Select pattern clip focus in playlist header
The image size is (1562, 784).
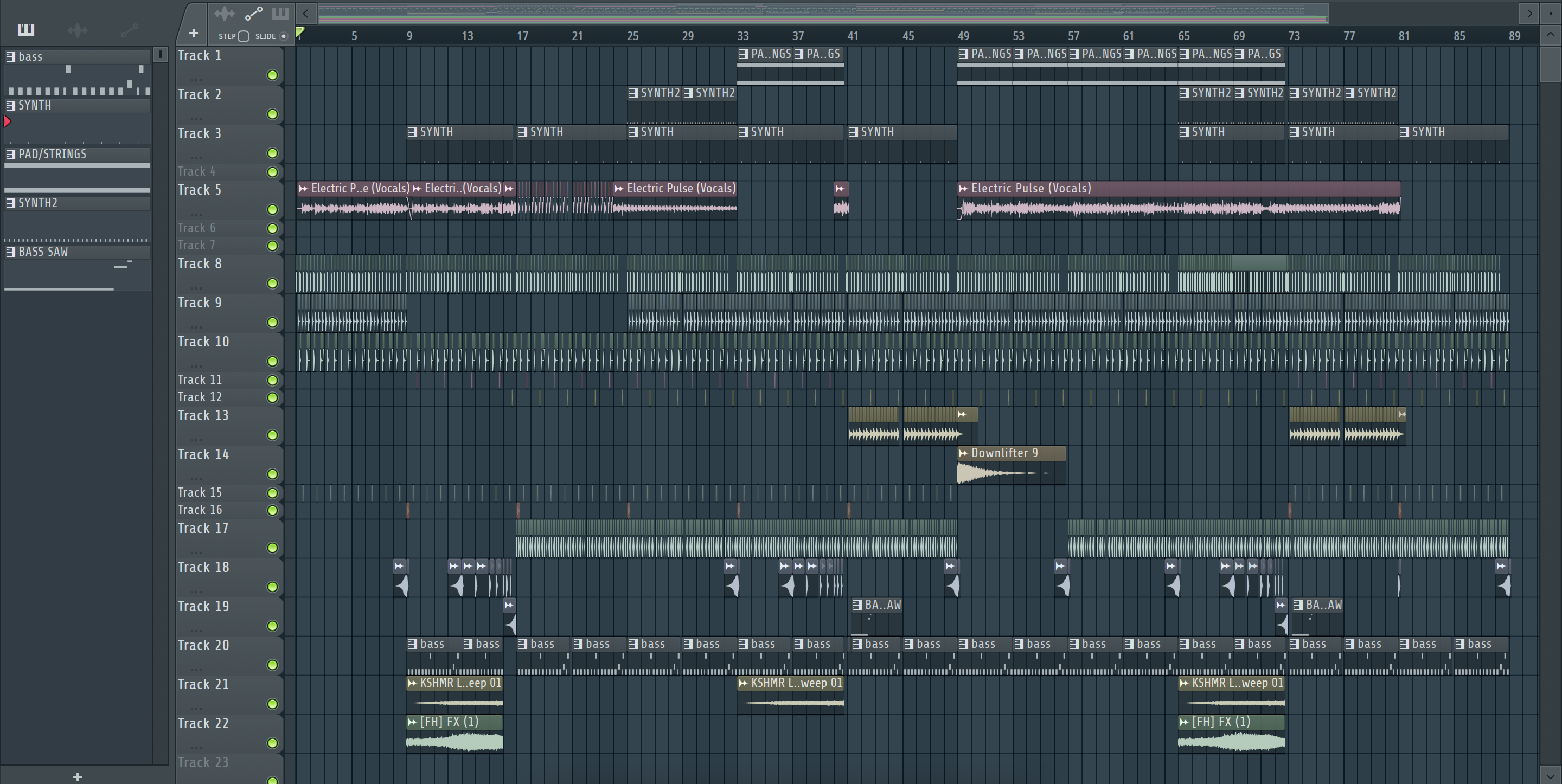[x=280, y=12]
